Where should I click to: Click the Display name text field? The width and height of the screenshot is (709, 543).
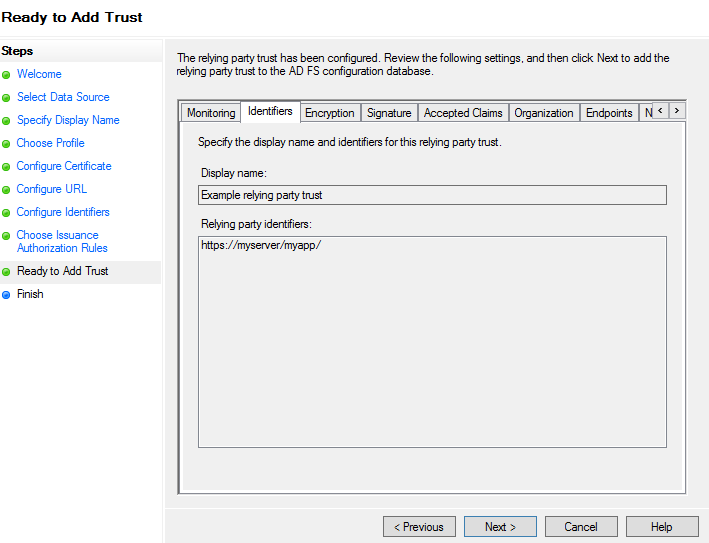tap(432, 195)
